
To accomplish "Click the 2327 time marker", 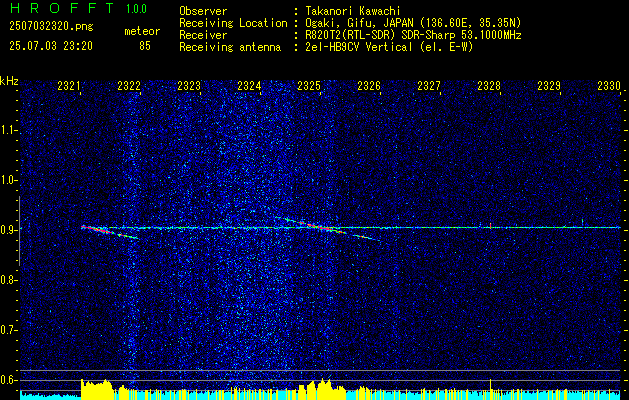I will pos(429,86).
